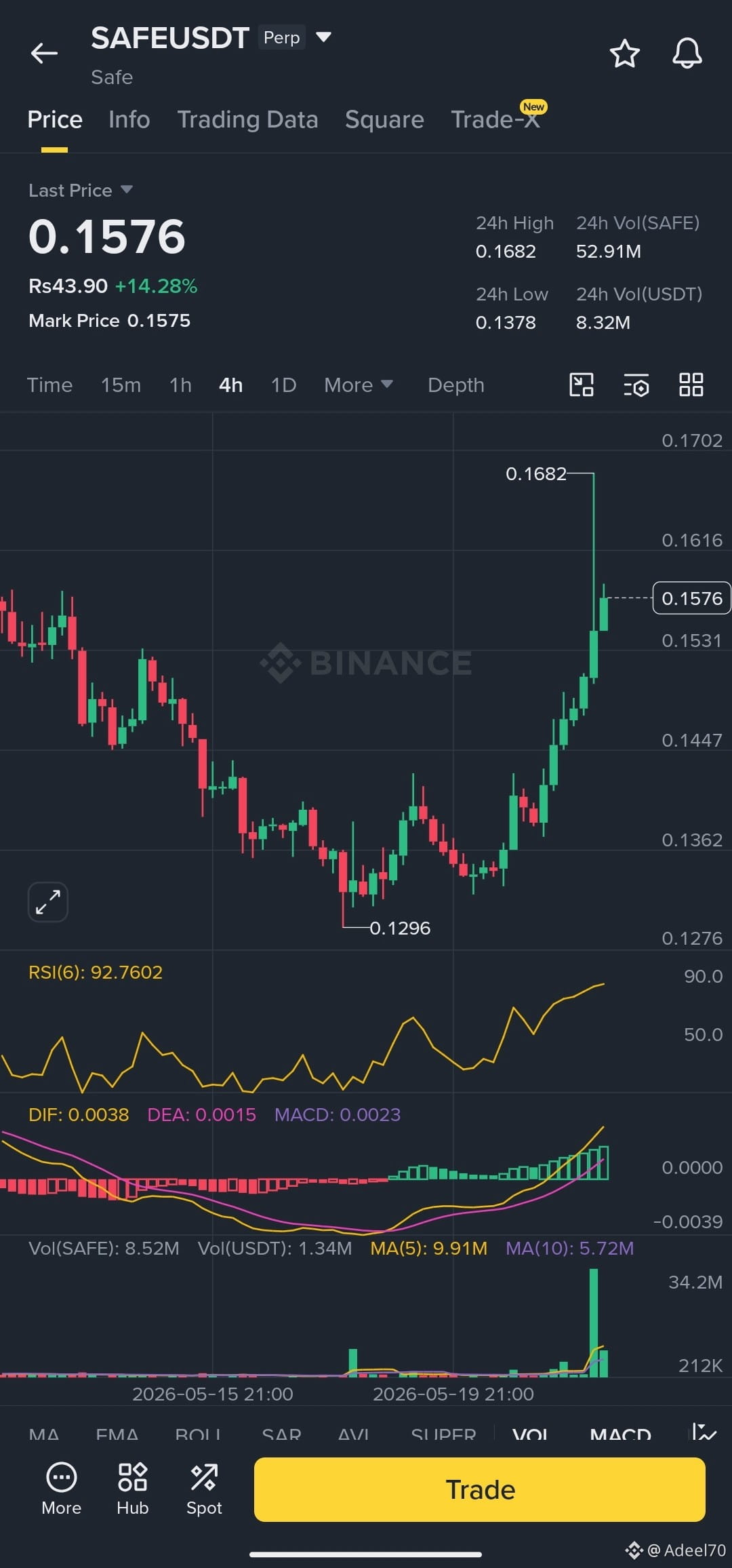Tap the 24h Vol(SAFE) 52.91M value
The image size is (732, 1568).
609,252
